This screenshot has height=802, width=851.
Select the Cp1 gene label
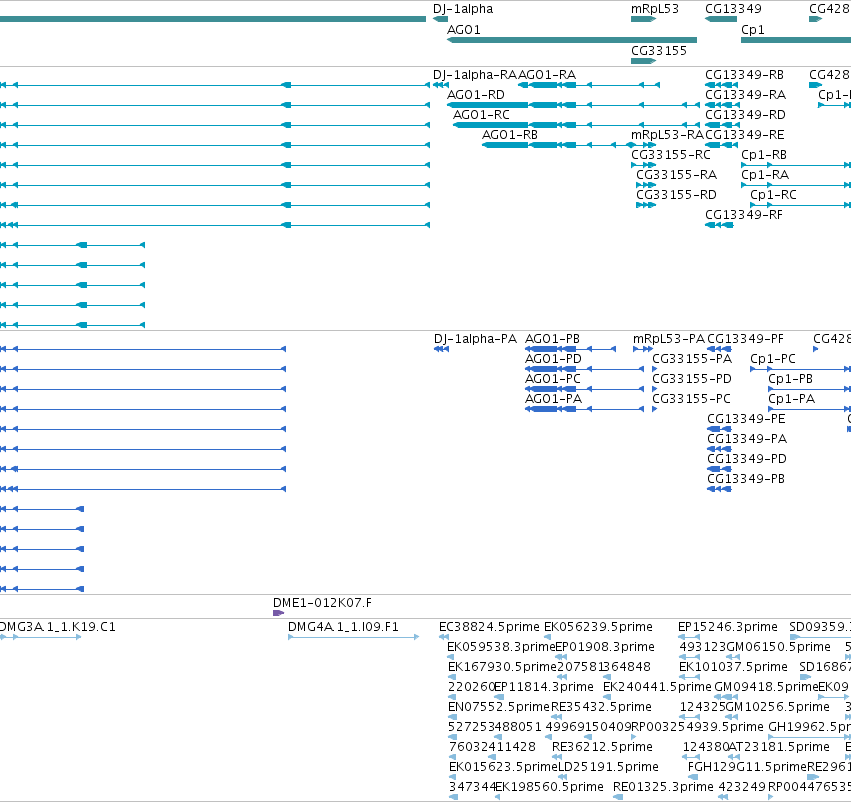tap(752, 29)
